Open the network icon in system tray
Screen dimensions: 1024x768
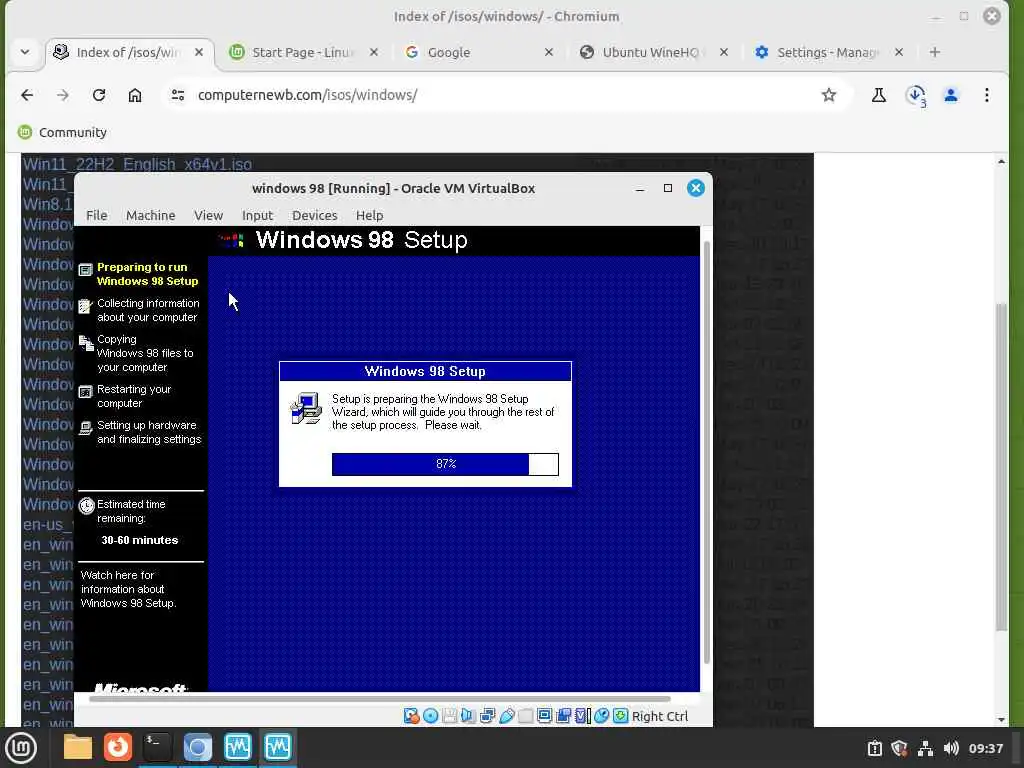[925, 748]
